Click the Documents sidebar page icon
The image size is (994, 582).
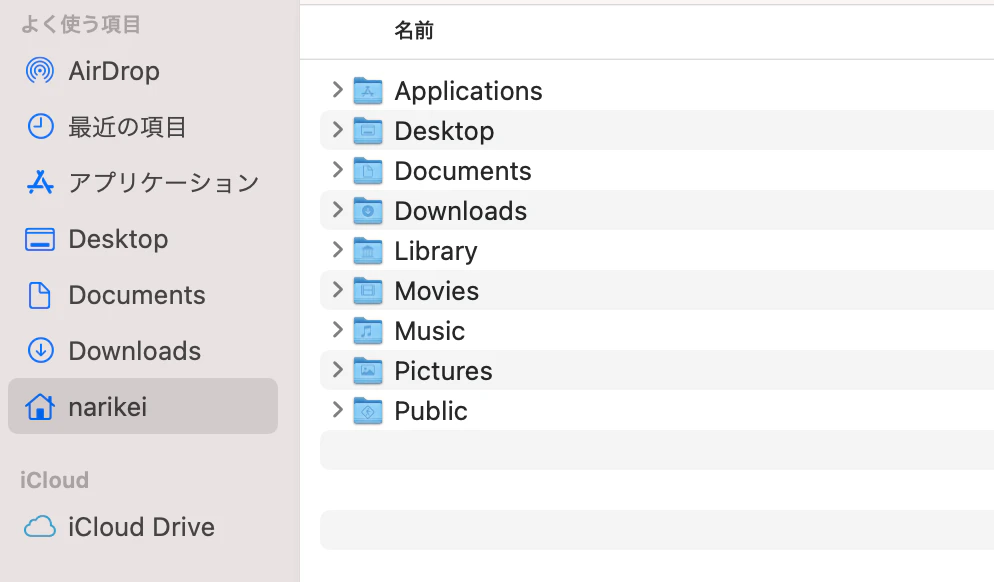(40, 295)
